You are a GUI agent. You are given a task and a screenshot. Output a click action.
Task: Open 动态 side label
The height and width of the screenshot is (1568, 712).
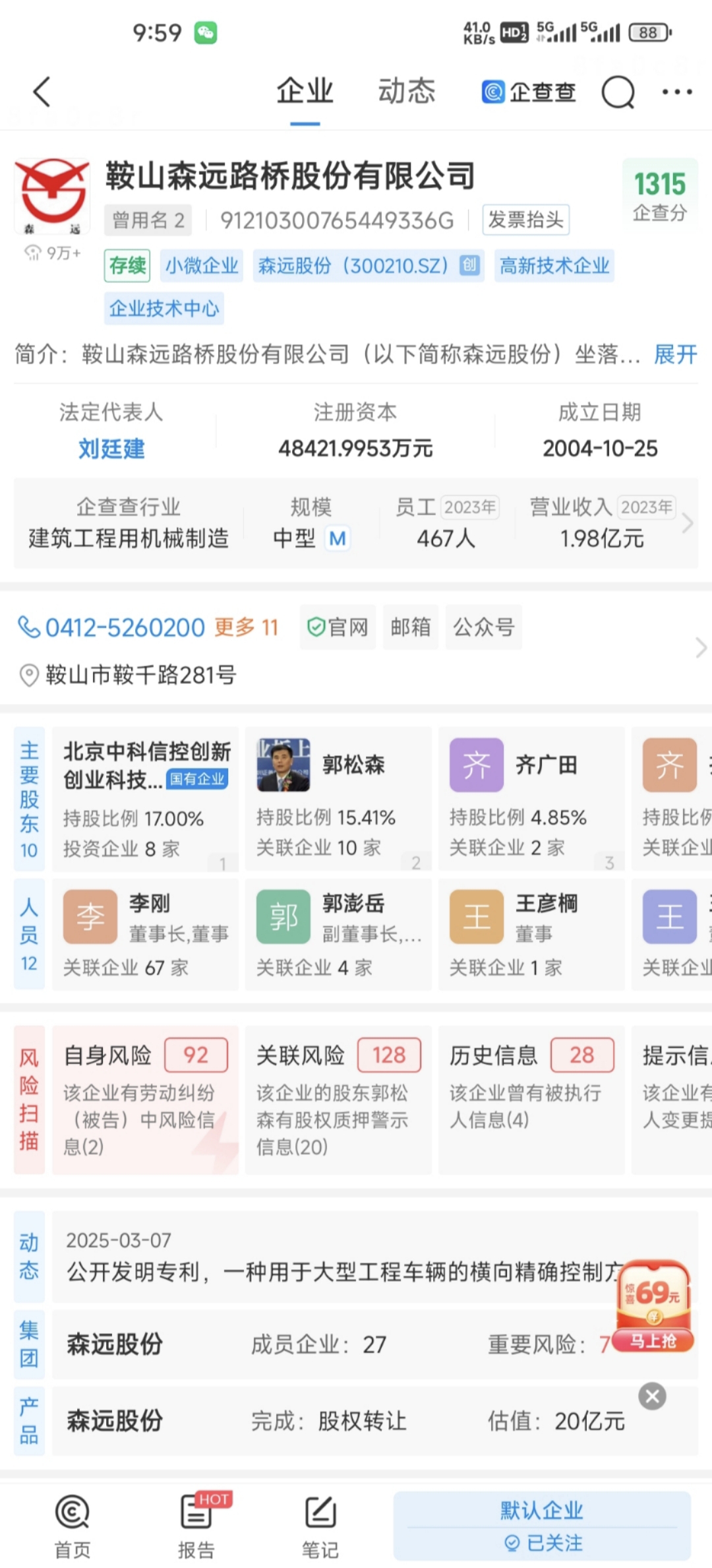[29, 1257]
